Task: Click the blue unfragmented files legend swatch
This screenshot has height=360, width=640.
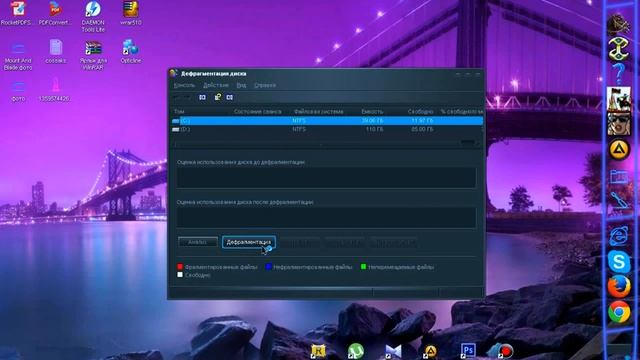Action: [x=269, y=267]
